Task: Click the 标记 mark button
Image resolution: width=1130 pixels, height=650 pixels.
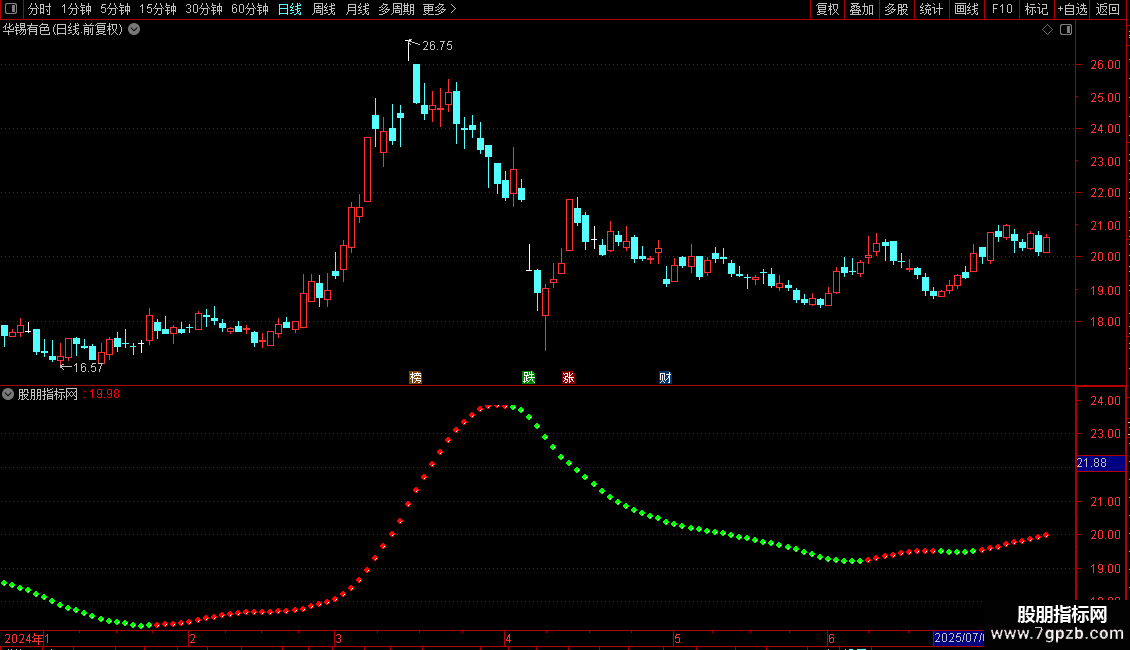Action: [1036, 9]
